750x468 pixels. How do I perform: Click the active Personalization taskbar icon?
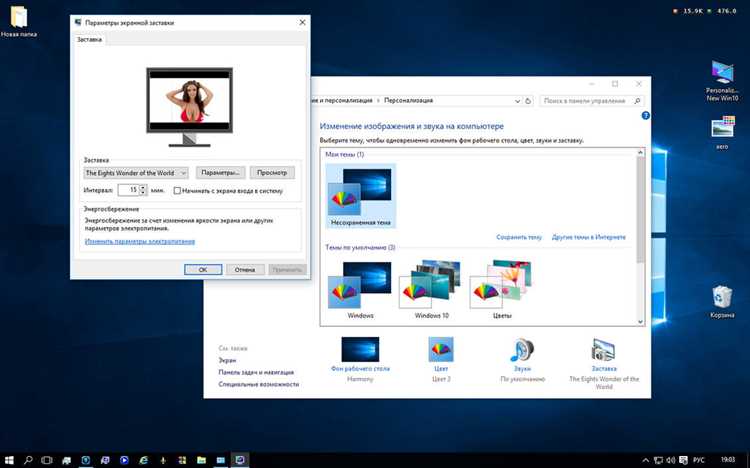point(240,460)
